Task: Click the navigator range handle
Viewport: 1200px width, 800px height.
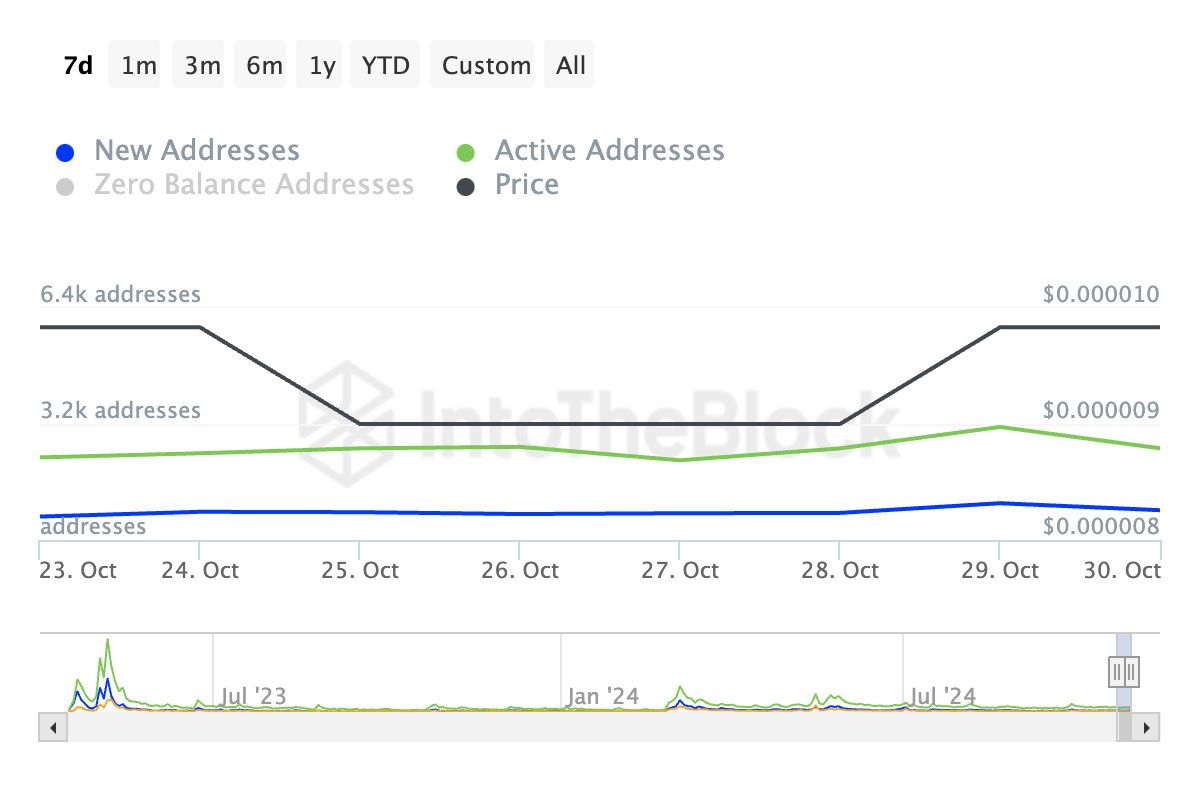Action: [1123, 671]
